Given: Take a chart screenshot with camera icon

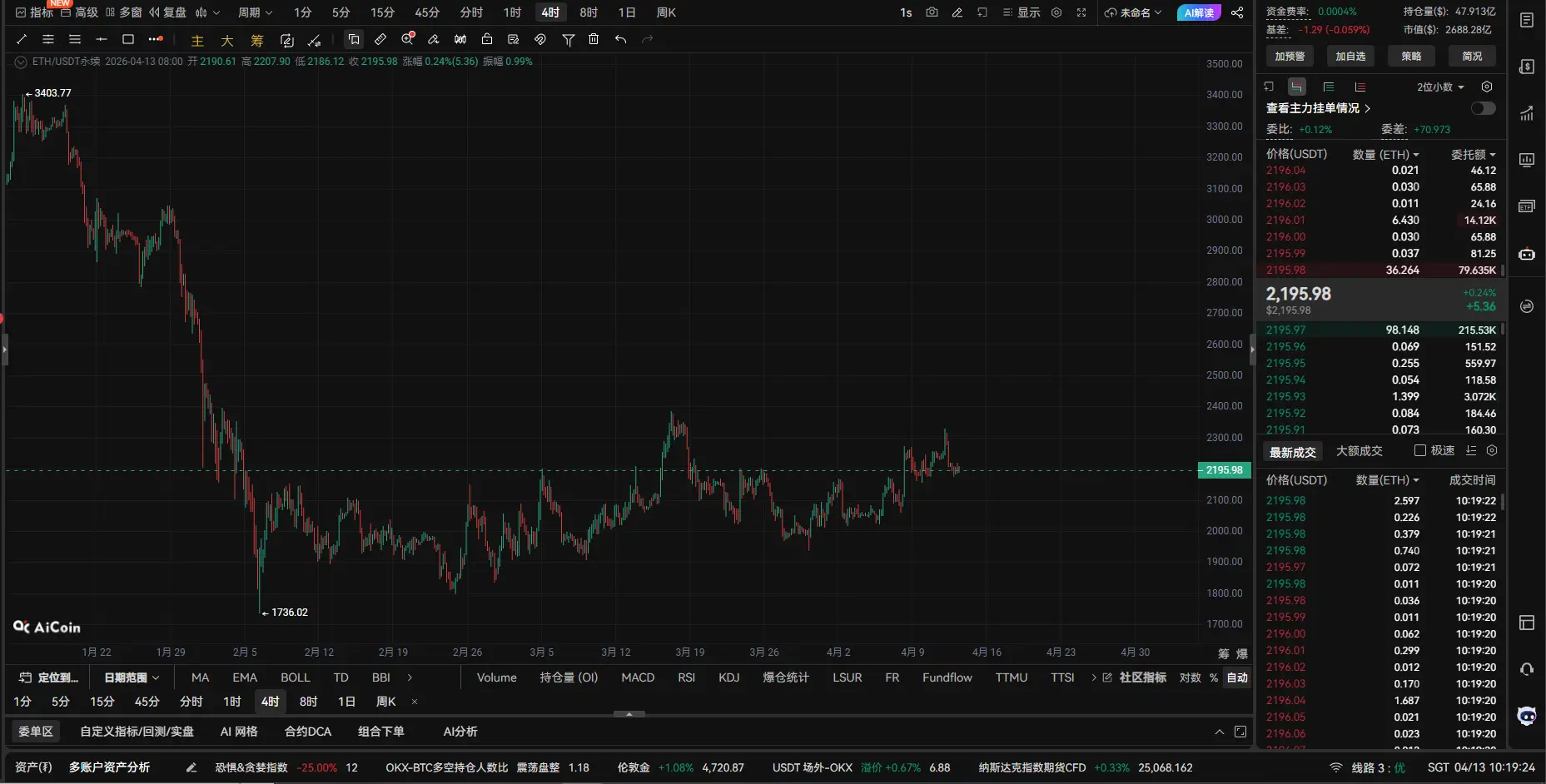Looking at the screenshot, I should [x=932, y=12].
